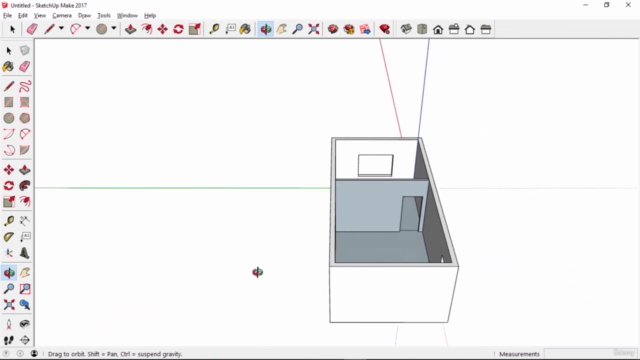Image resolution: width=640 pixels, height=360 pixels.
Task: Open the Tools menu
Action: [104, 16]
